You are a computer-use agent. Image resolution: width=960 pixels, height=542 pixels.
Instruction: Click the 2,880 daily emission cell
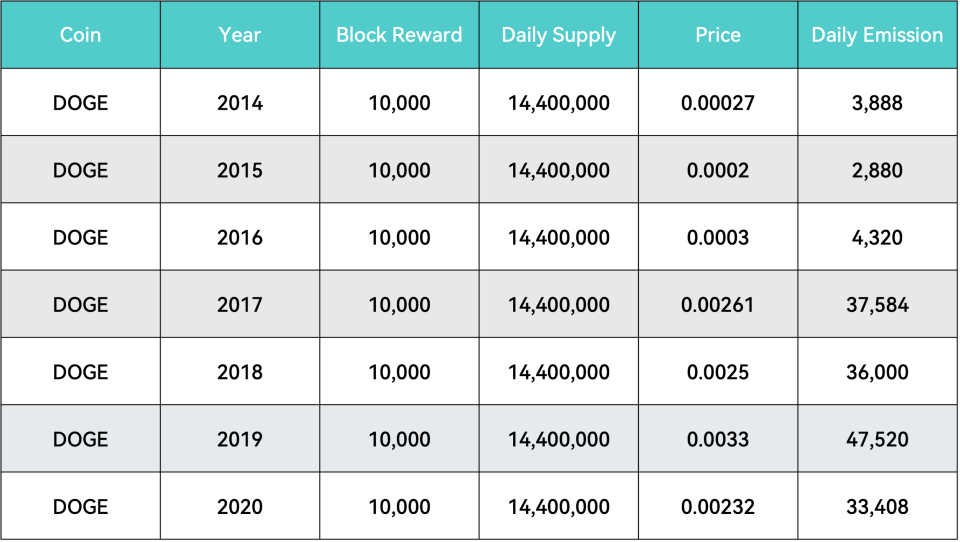coord(877,170)
